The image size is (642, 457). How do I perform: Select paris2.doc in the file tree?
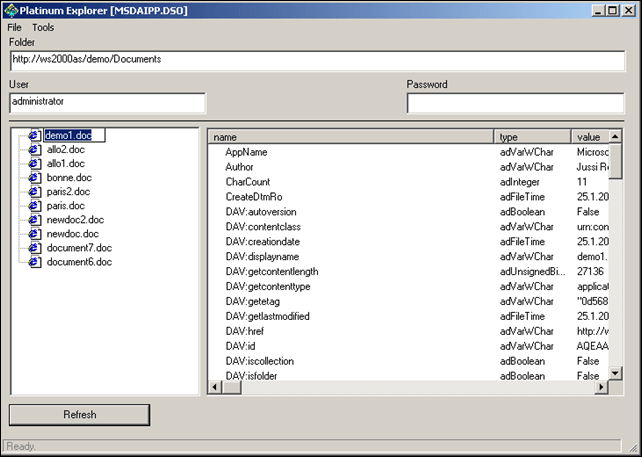68,192
